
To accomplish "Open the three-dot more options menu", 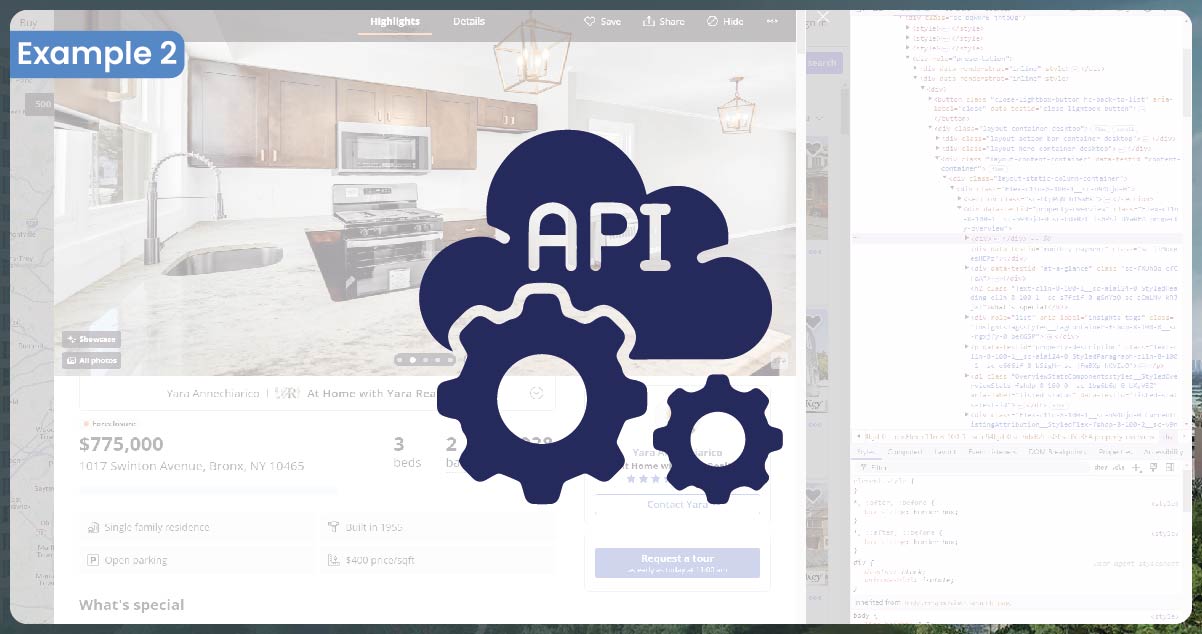I will (x=772, y=21).
